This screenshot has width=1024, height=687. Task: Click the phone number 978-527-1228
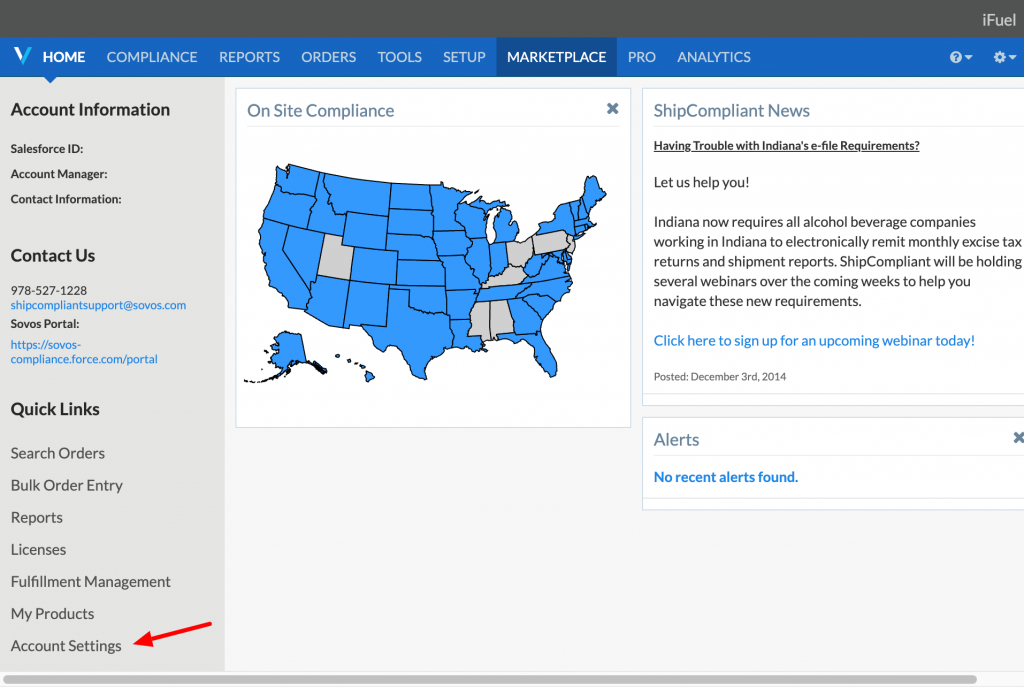(48, 290)
